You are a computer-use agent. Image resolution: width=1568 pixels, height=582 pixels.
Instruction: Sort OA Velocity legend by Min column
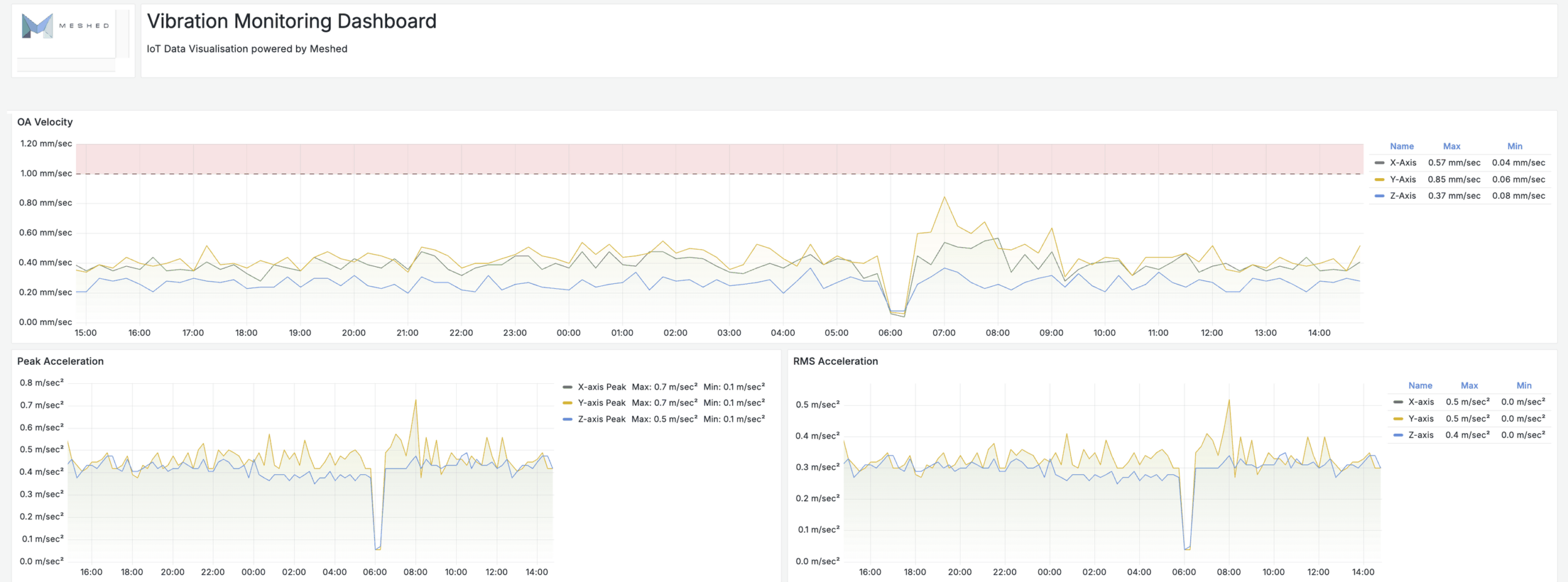tap(1515, 146)
